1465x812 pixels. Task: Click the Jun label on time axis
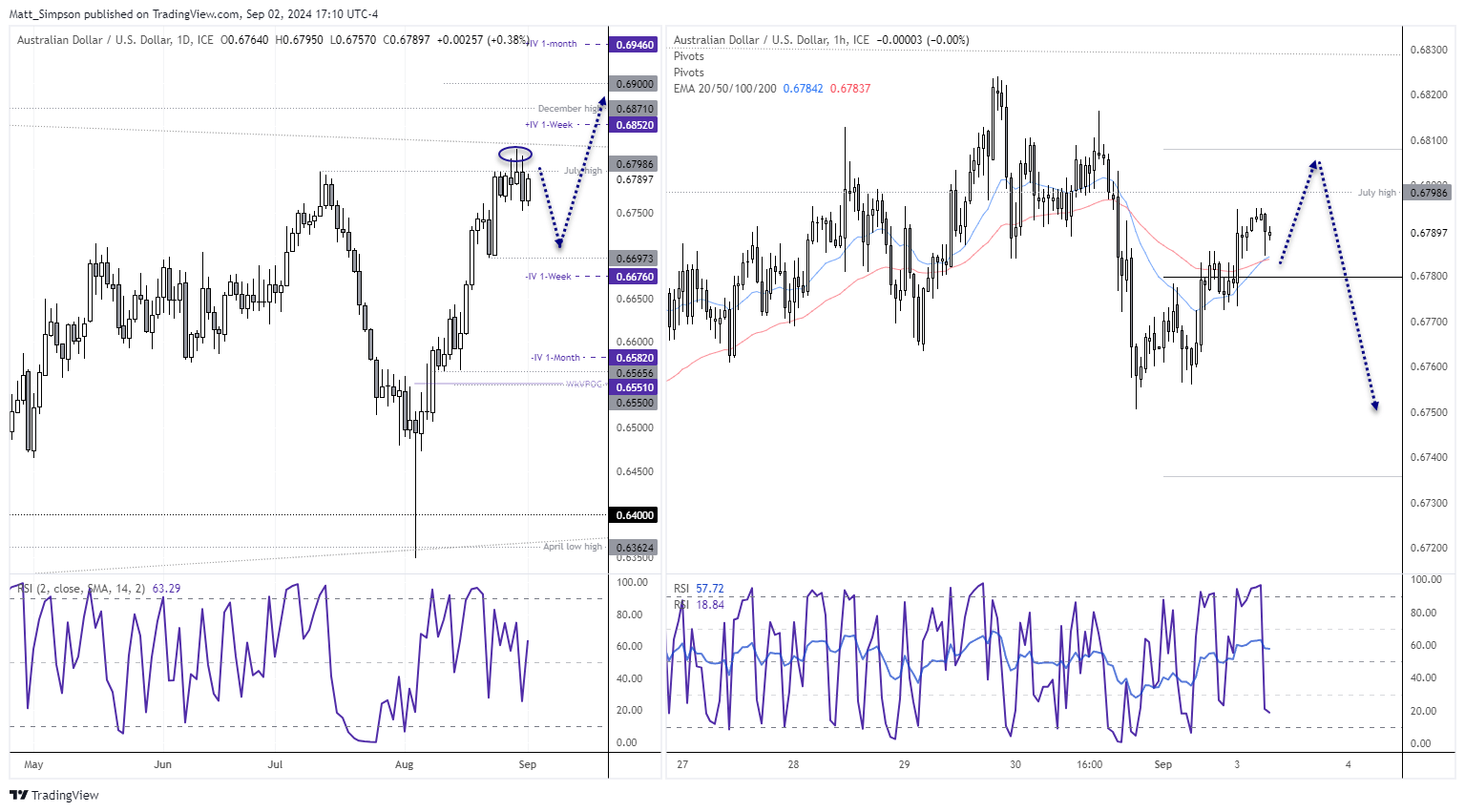point(163,764)
